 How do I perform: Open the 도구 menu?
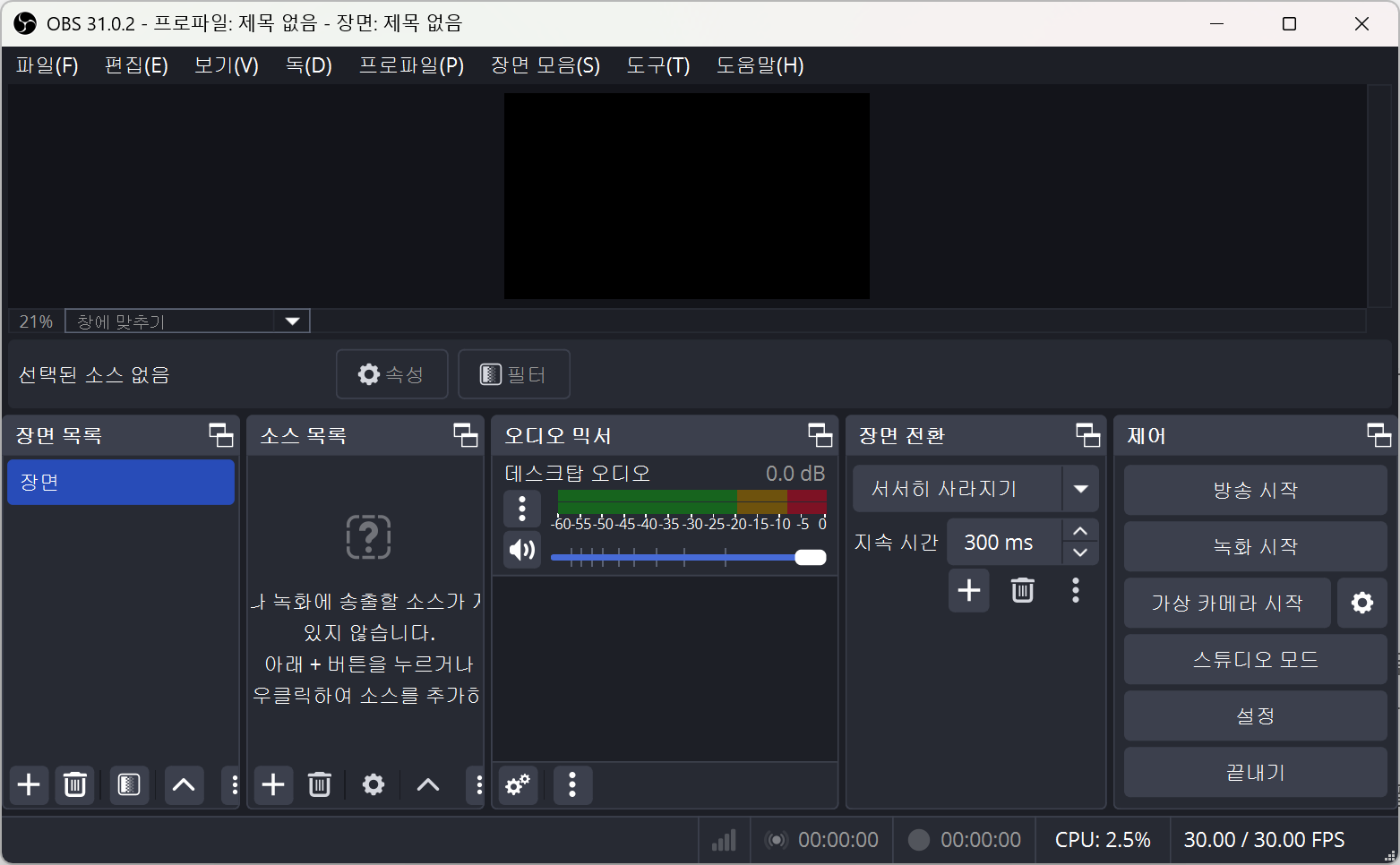click(x=657, y=65)
